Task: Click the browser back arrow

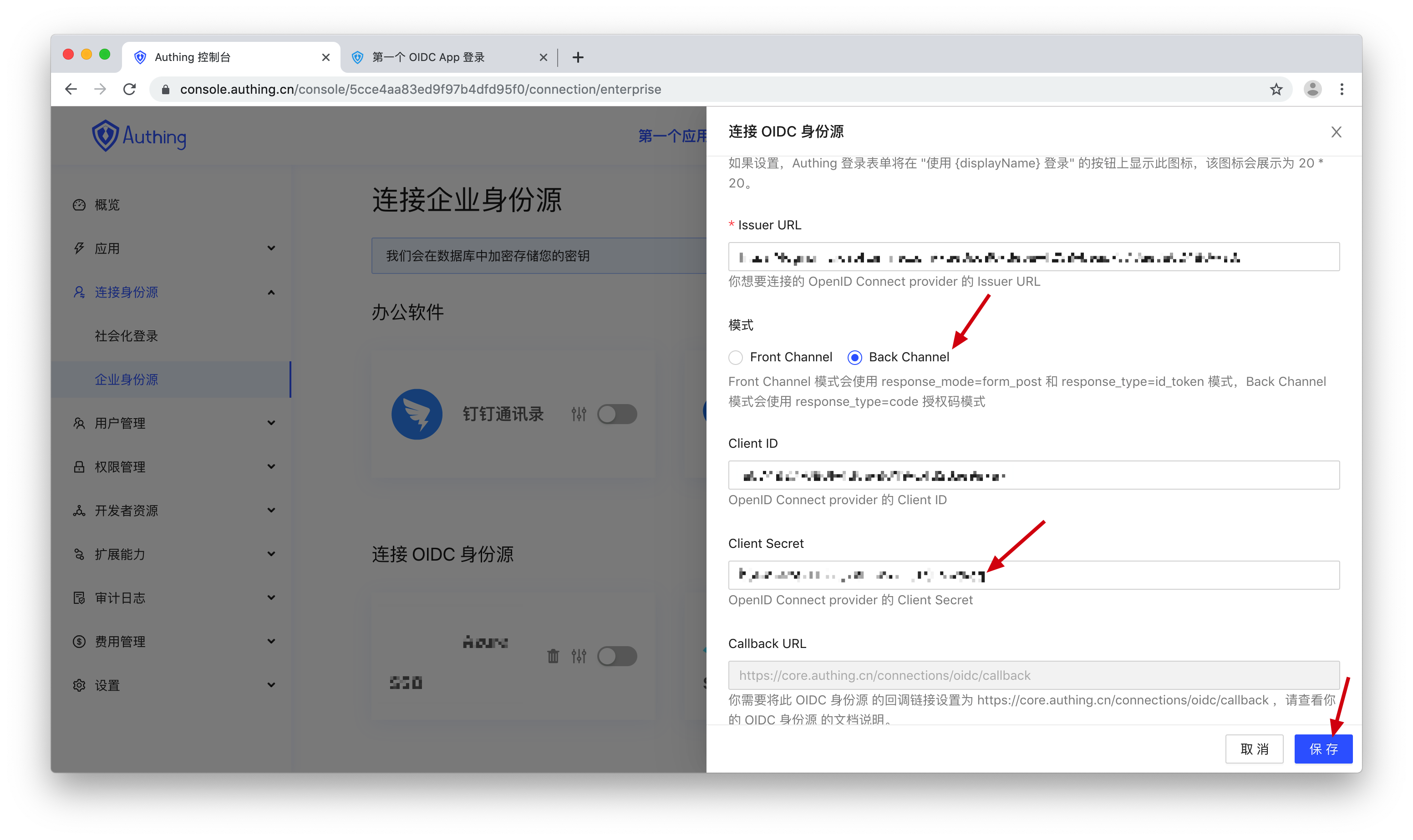Action: click(71, 90)
